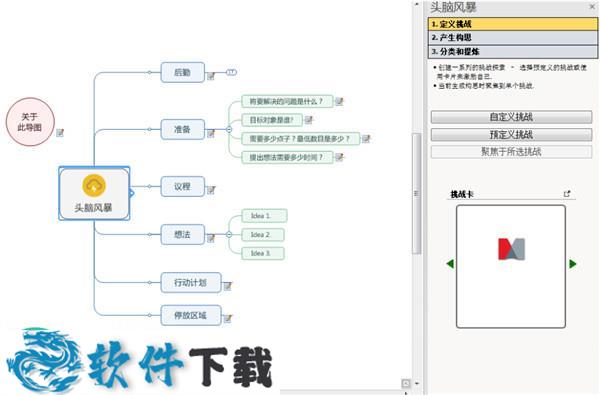Click the plus handle on 头脑风暴 central topic

click(131, 193)
